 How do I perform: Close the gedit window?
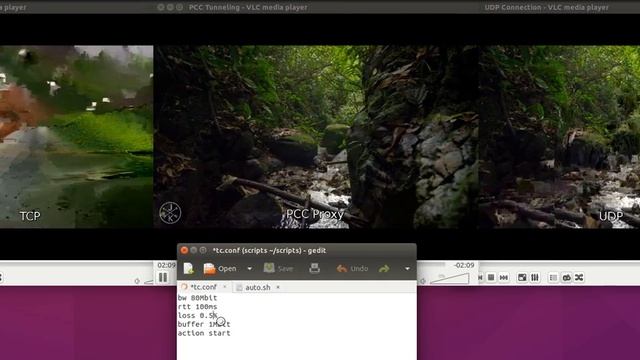184,250
